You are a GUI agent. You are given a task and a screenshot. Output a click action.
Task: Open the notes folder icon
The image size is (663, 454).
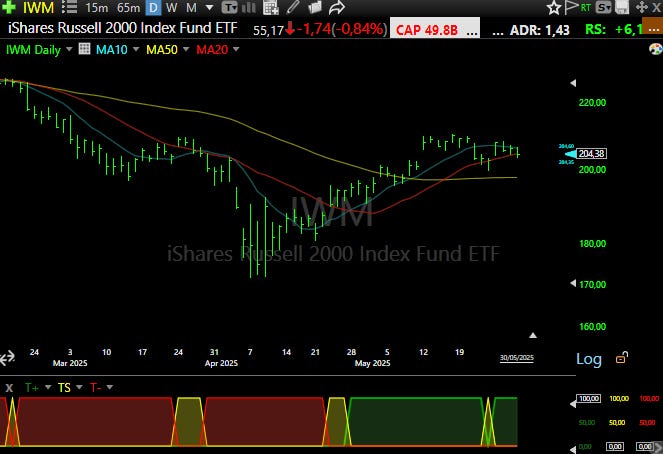pyautogui.click(x=315, y=7)
